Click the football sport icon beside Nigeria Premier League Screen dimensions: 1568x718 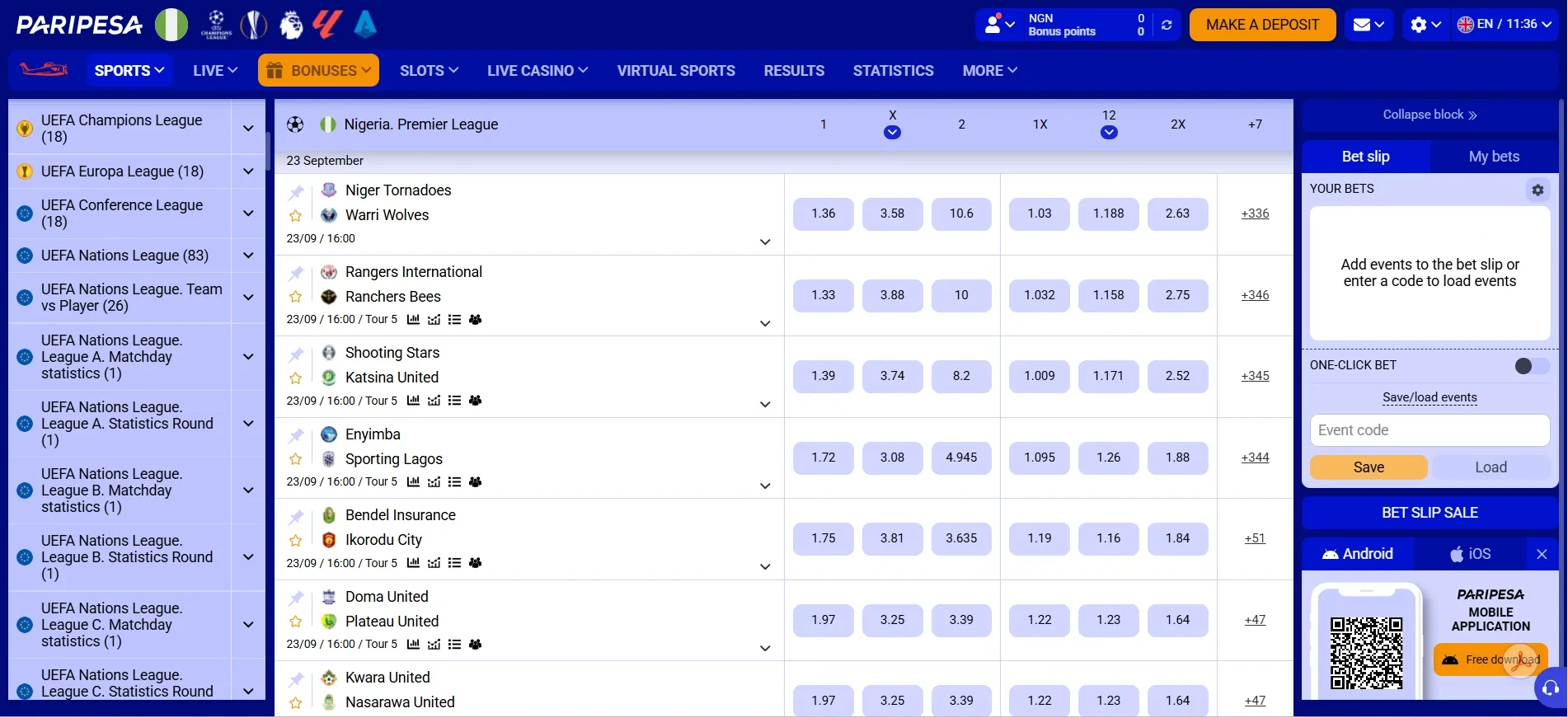[x=295, y=124]
